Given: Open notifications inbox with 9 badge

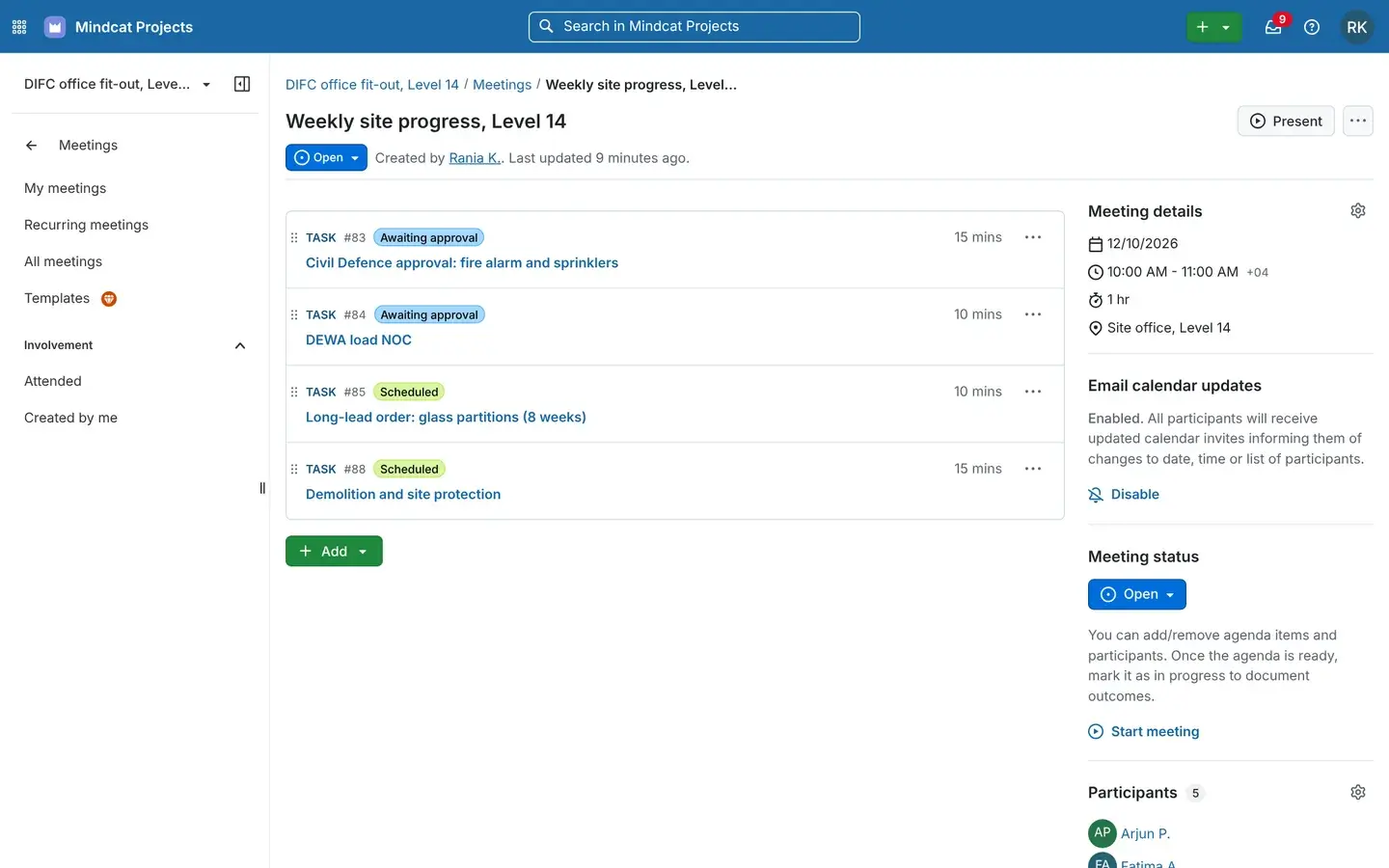Looking at the screenshot, I should 1273,27.
